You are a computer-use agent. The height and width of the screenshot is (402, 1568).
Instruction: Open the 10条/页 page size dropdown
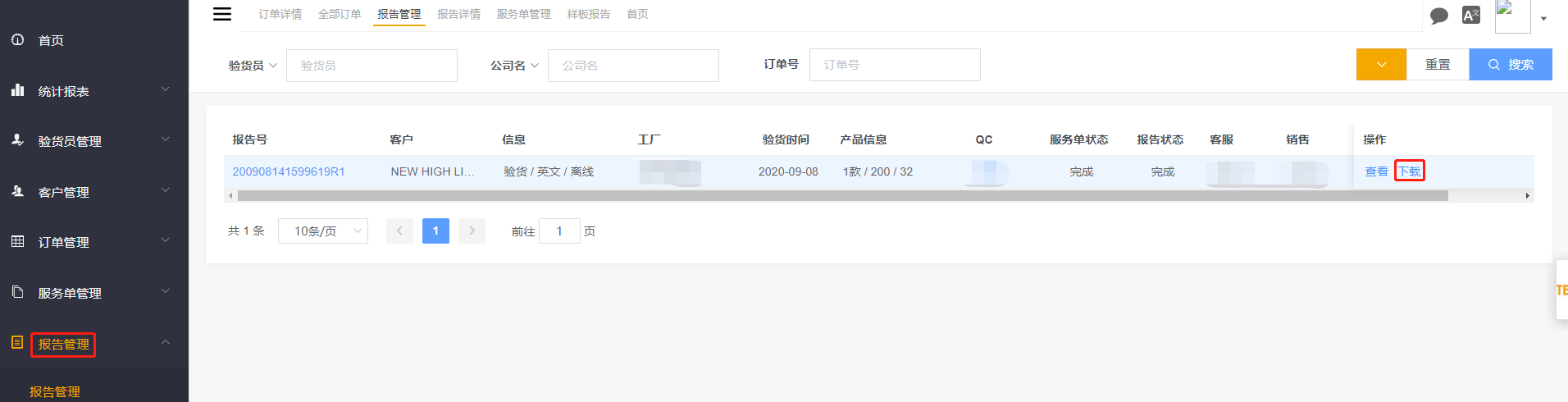[323, 231]
